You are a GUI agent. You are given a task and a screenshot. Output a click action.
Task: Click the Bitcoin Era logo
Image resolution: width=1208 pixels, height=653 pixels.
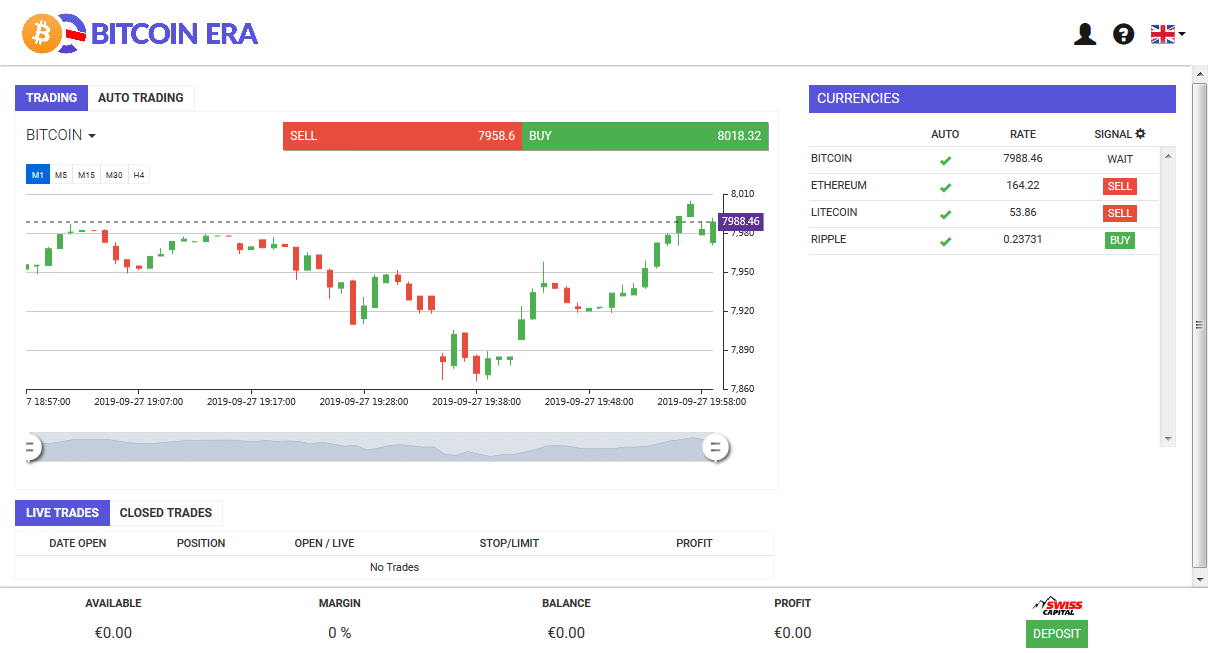point(140,33)
